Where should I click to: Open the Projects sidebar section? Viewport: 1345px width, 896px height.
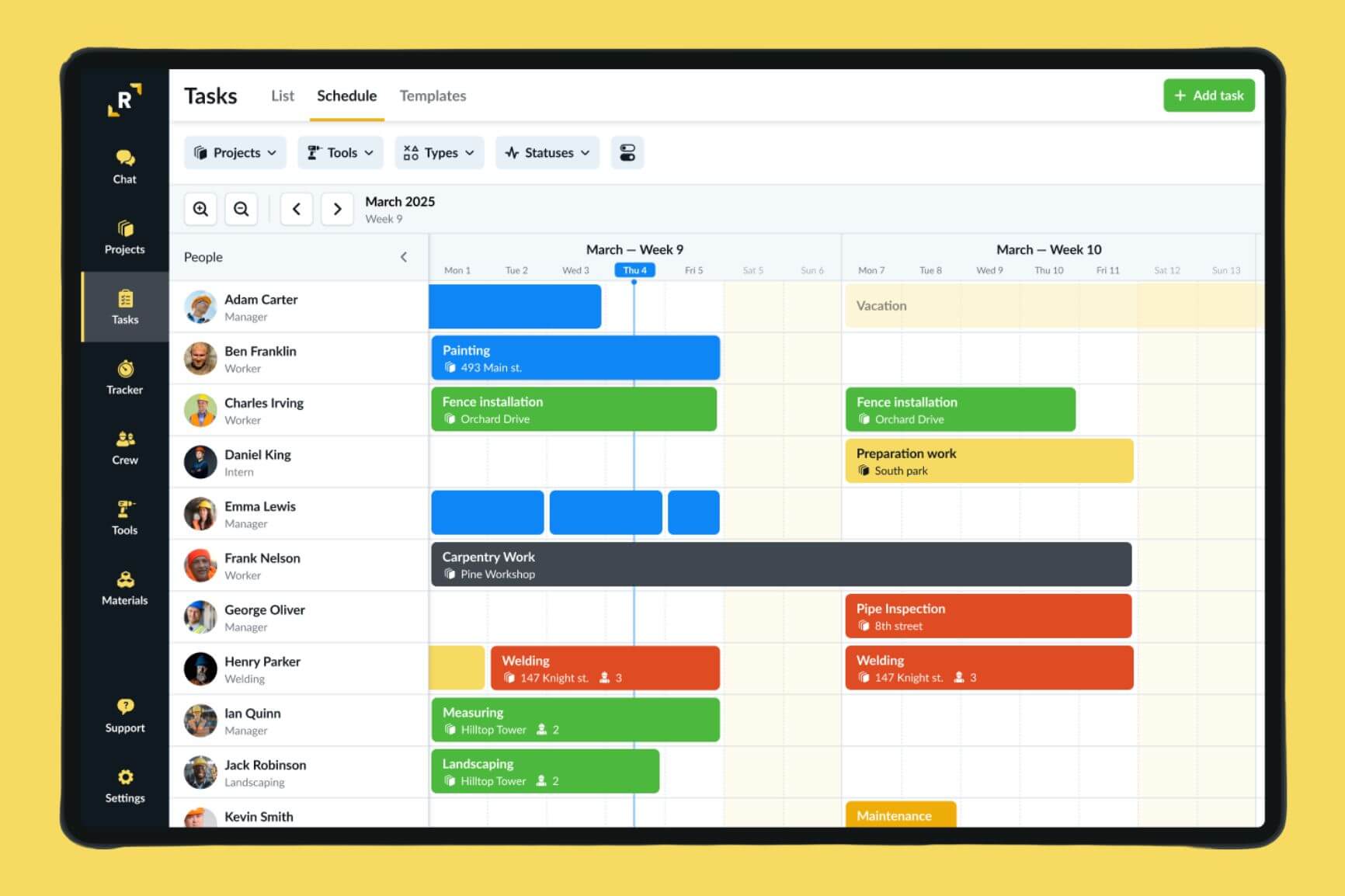point(124,237)
